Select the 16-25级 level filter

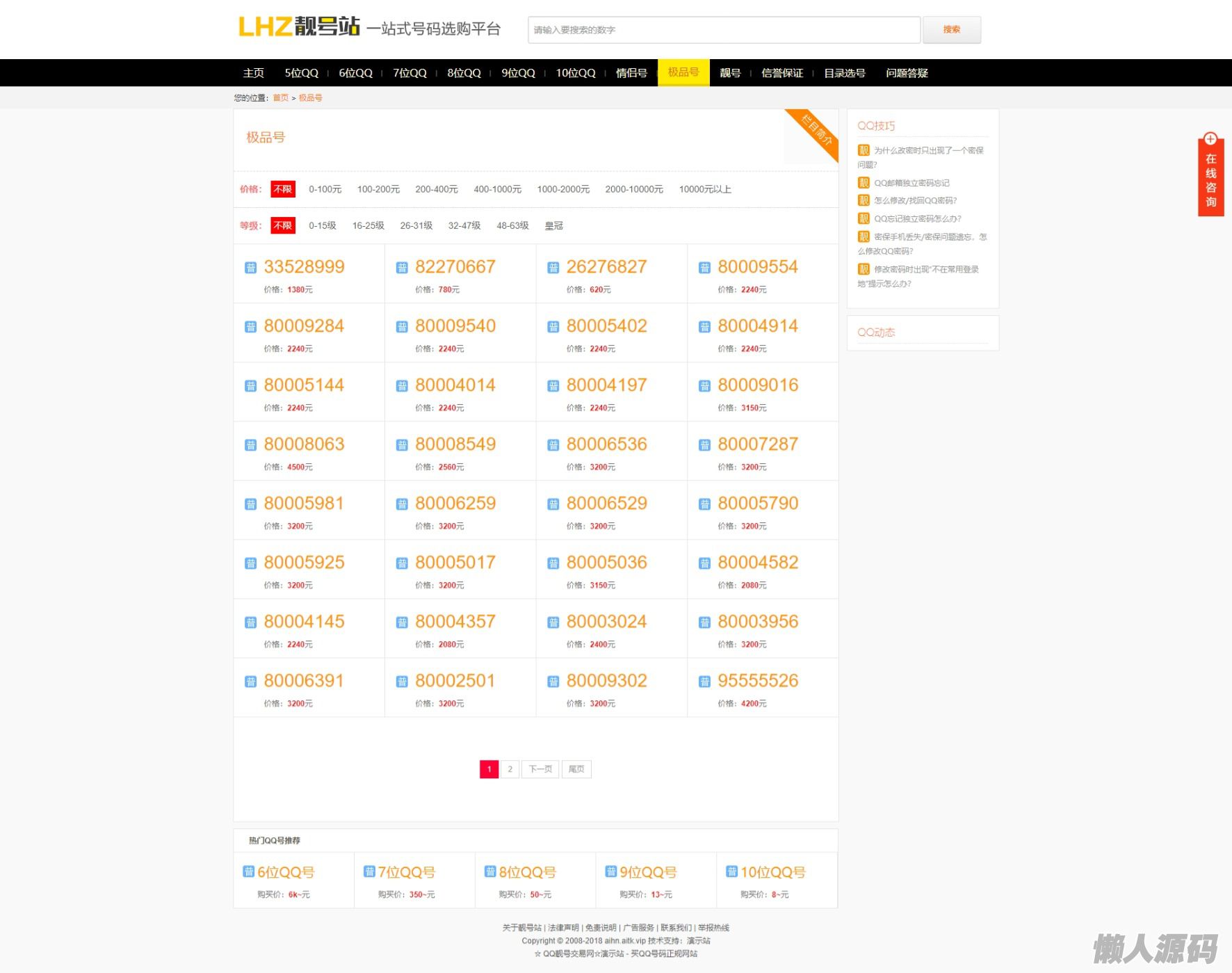tap(368, 225)
